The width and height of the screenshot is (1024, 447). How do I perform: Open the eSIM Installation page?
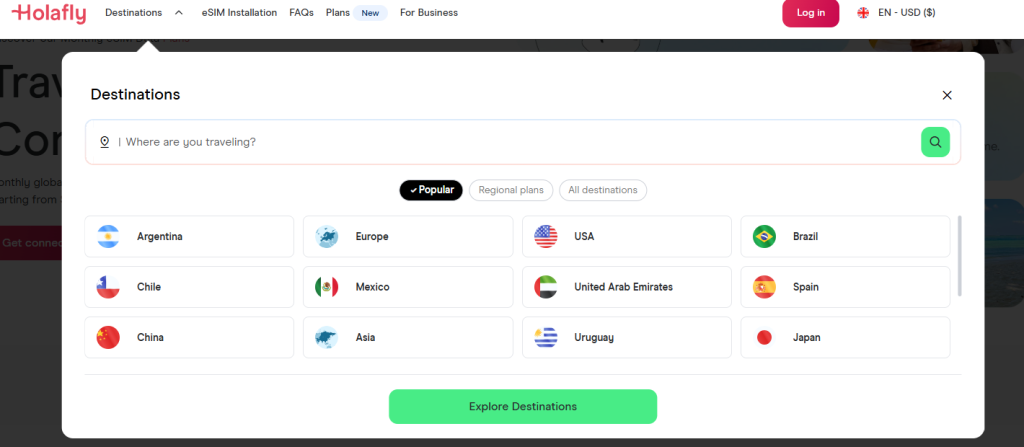tap(239, 13)
